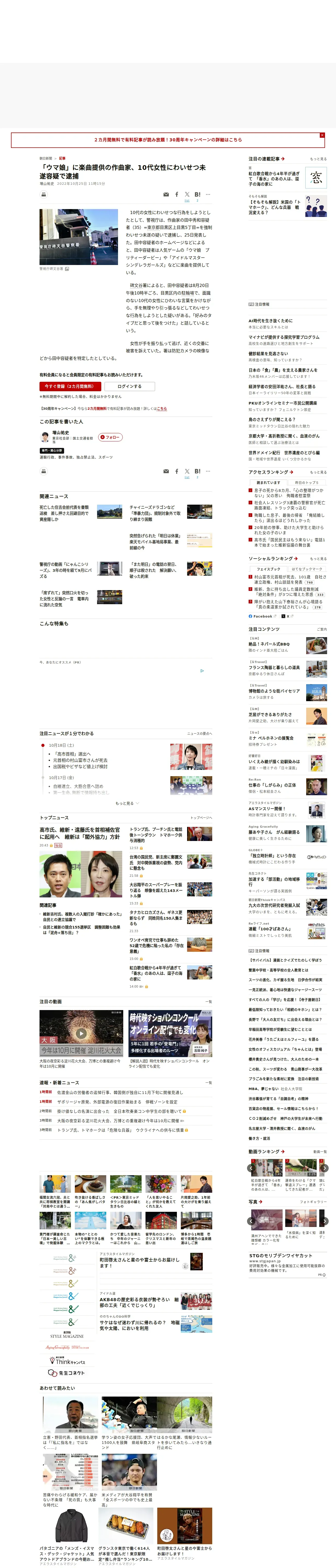
Task: Select はてなブックマーク social ranking tab
Action: (x=307, y=569)
